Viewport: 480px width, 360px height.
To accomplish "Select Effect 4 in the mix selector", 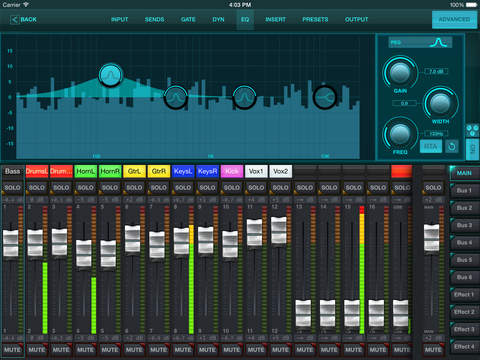I will pos(464,347).
